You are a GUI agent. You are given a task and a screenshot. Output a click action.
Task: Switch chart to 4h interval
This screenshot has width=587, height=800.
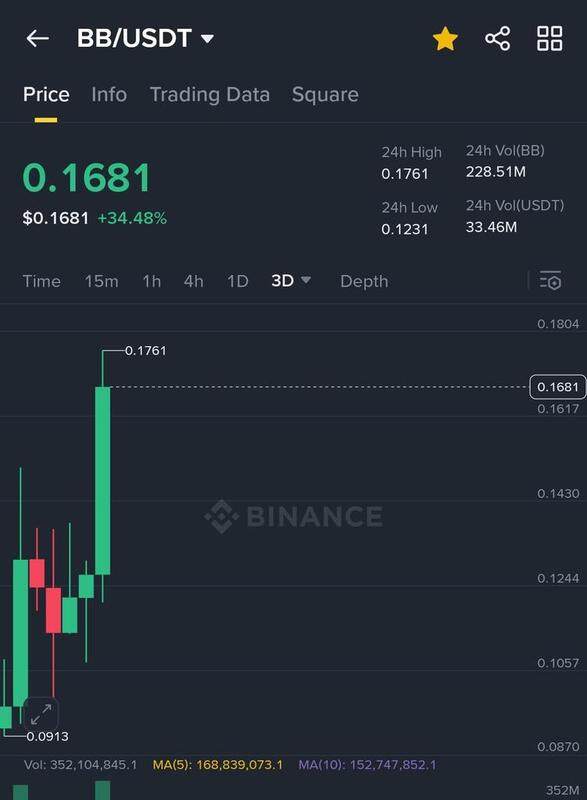pos(193,281)
